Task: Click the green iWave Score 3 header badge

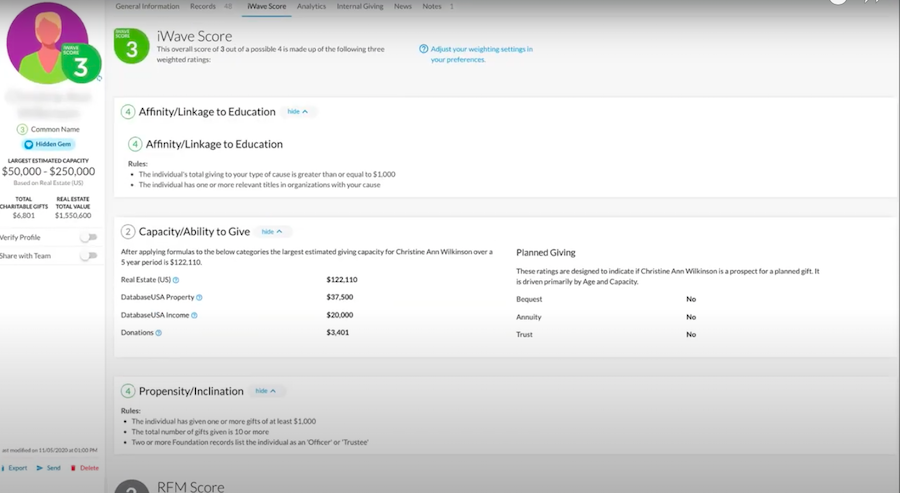Action: point(131,46)
